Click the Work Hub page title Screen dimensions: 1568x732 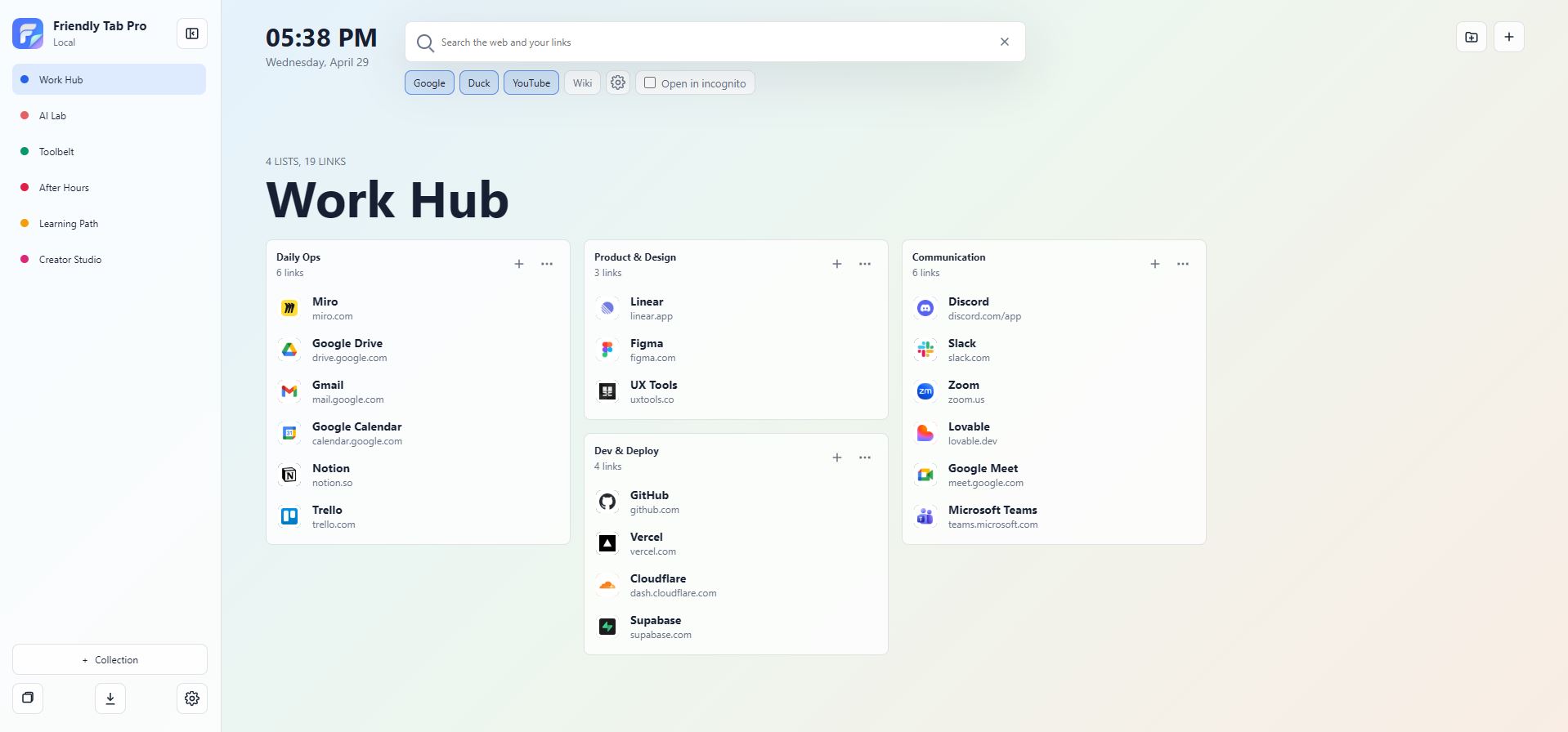(388, 200)
